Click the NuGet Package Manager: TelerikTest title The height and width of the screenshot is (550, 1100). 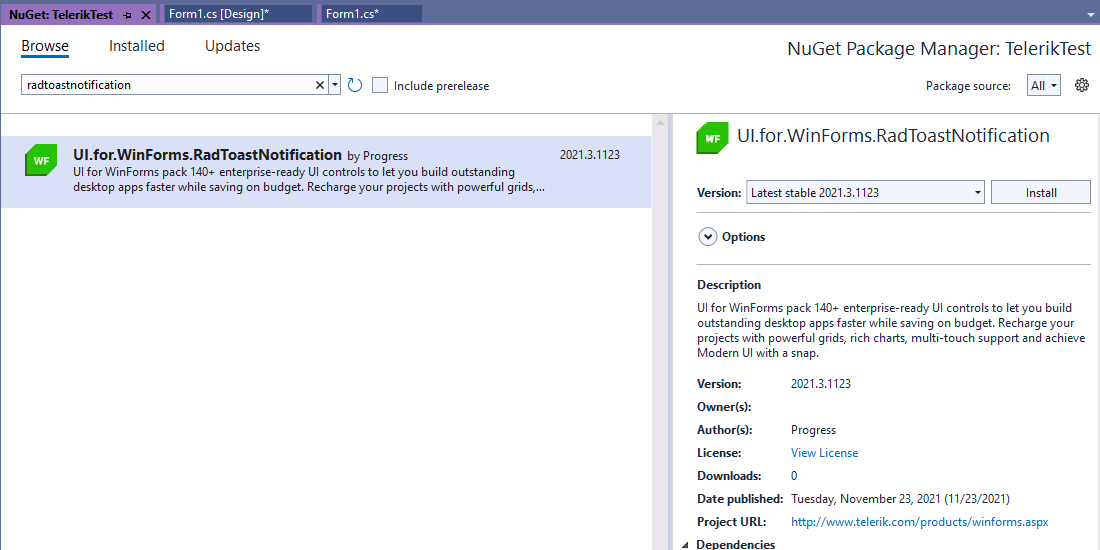tap(939, 48)
